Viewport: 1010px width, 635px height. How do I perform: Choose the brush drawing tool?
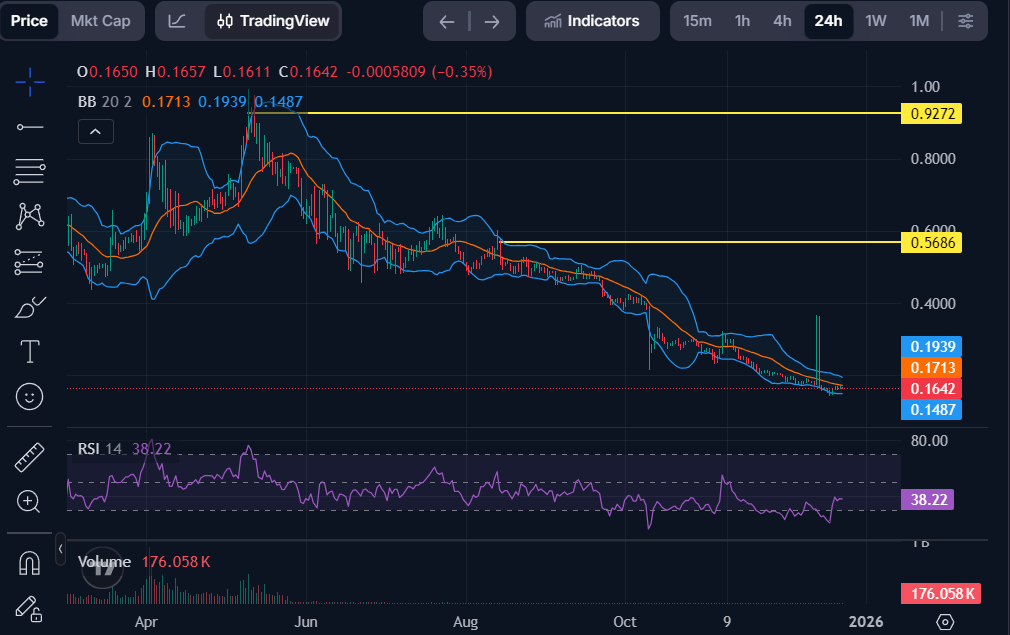[x=29, y=307]
